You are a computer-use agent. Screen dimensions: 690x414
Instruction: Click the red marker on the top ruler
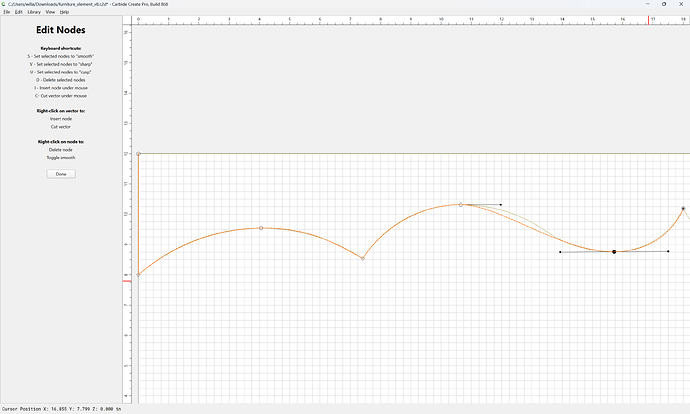[648, 20]
